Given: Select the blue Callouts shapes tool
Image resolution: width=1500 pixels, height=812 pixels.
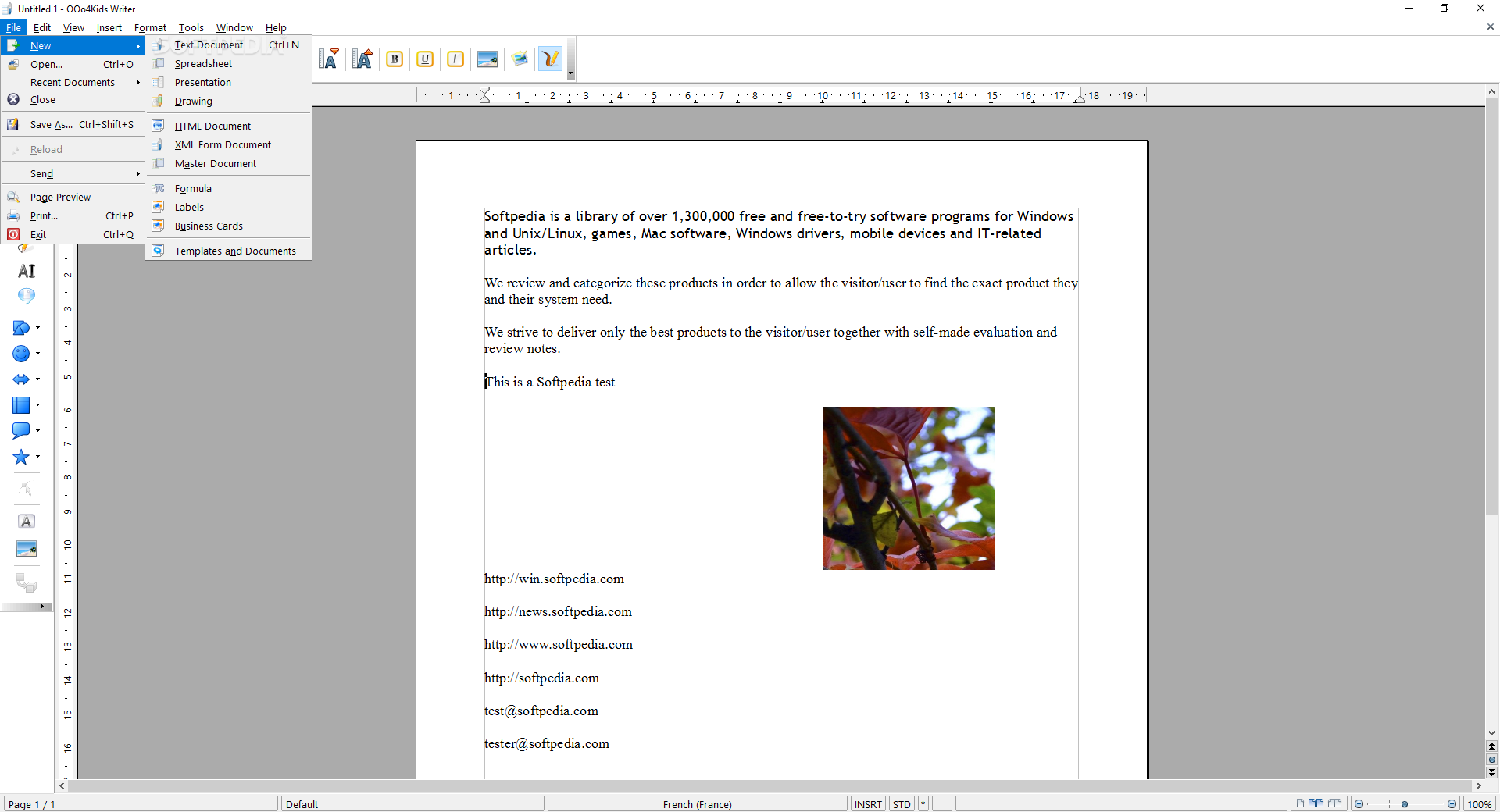Looking at the screenshot, I should [x=21, y=431].
